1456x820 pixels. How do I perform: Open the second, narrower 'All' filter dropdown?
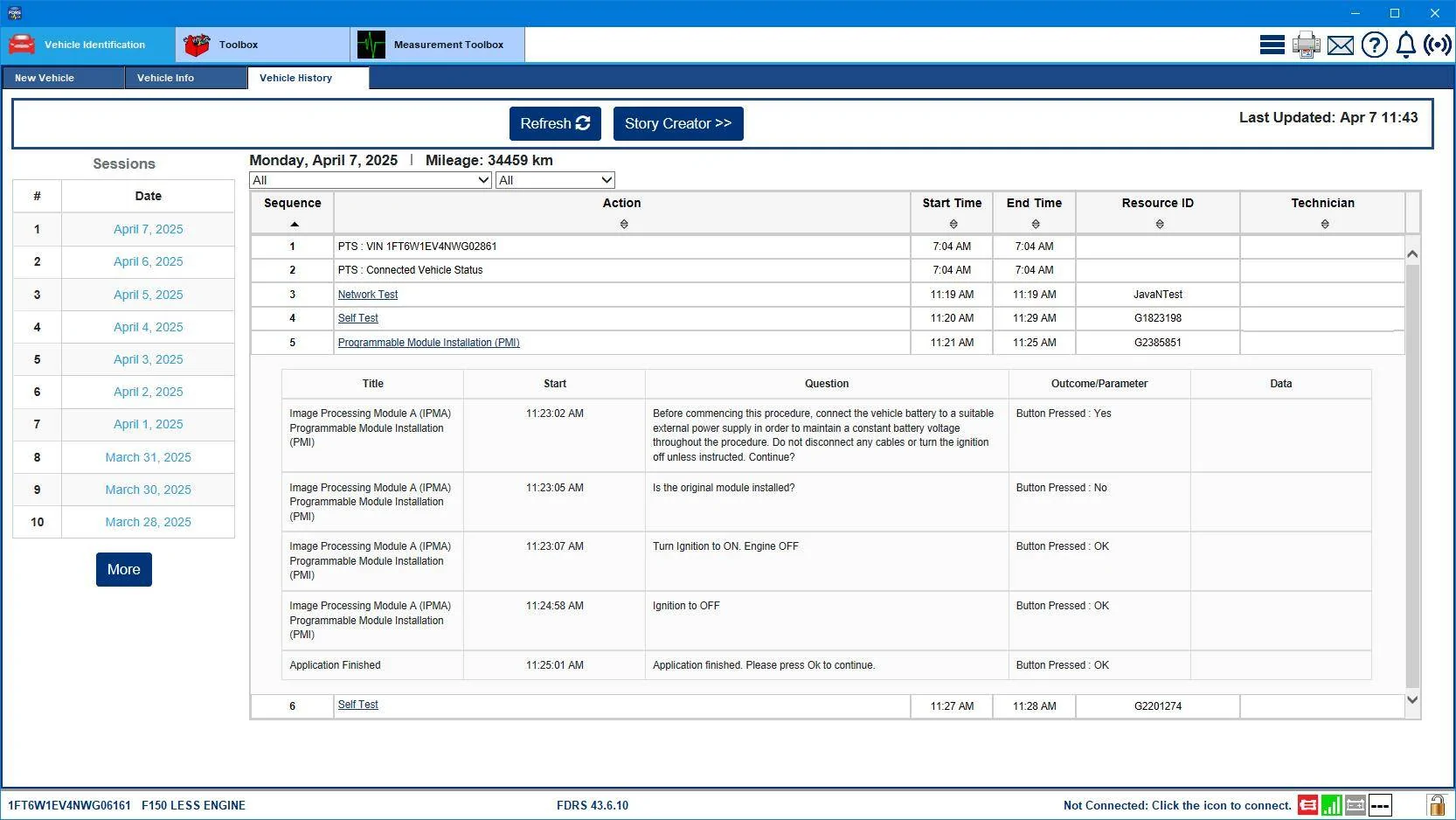point(555,180)
